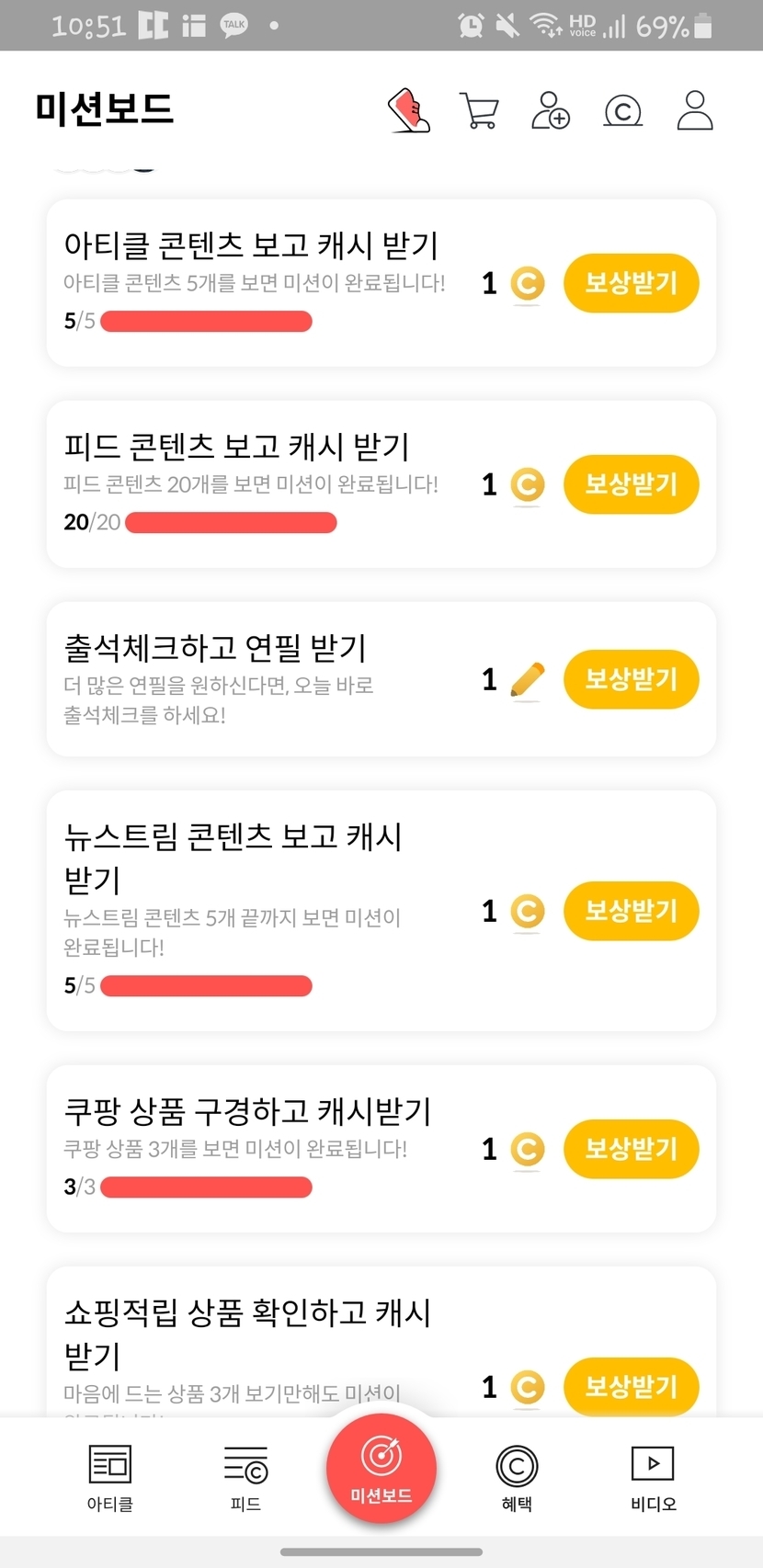Image resolution: width=763 pixels, height=1568 pixels.
Task: Open the cash coin icon in header
Action: pyautogui.click(x=622, y=111)
